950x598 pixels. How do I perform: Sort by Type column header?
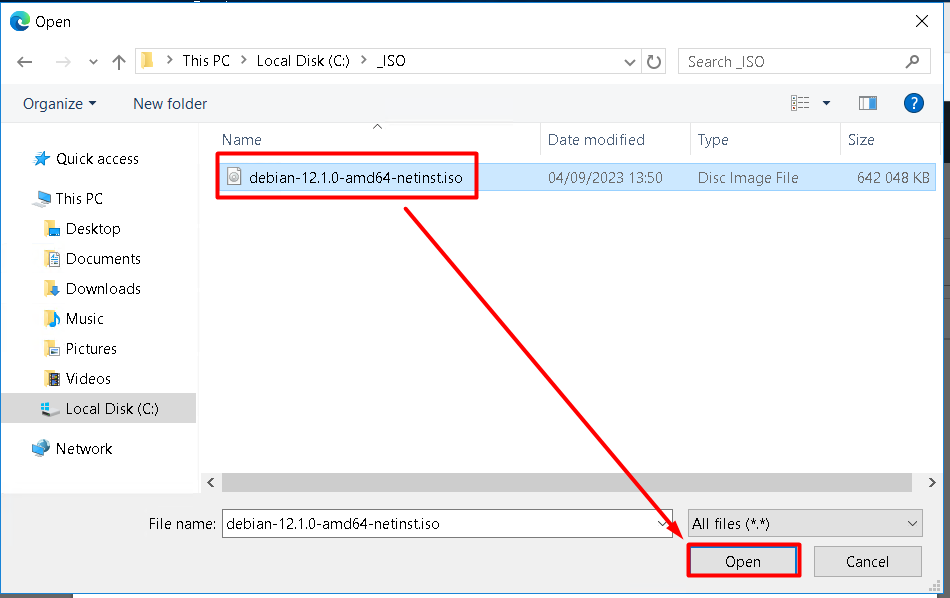(x=713, y=140)
